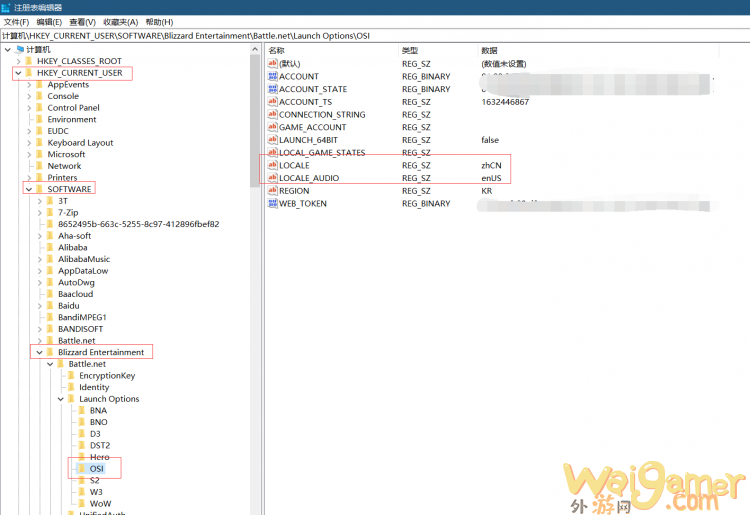750x515 pixels.
Task: Click the tree pane vertical scrollbar thumb
Action: (255, 121)
